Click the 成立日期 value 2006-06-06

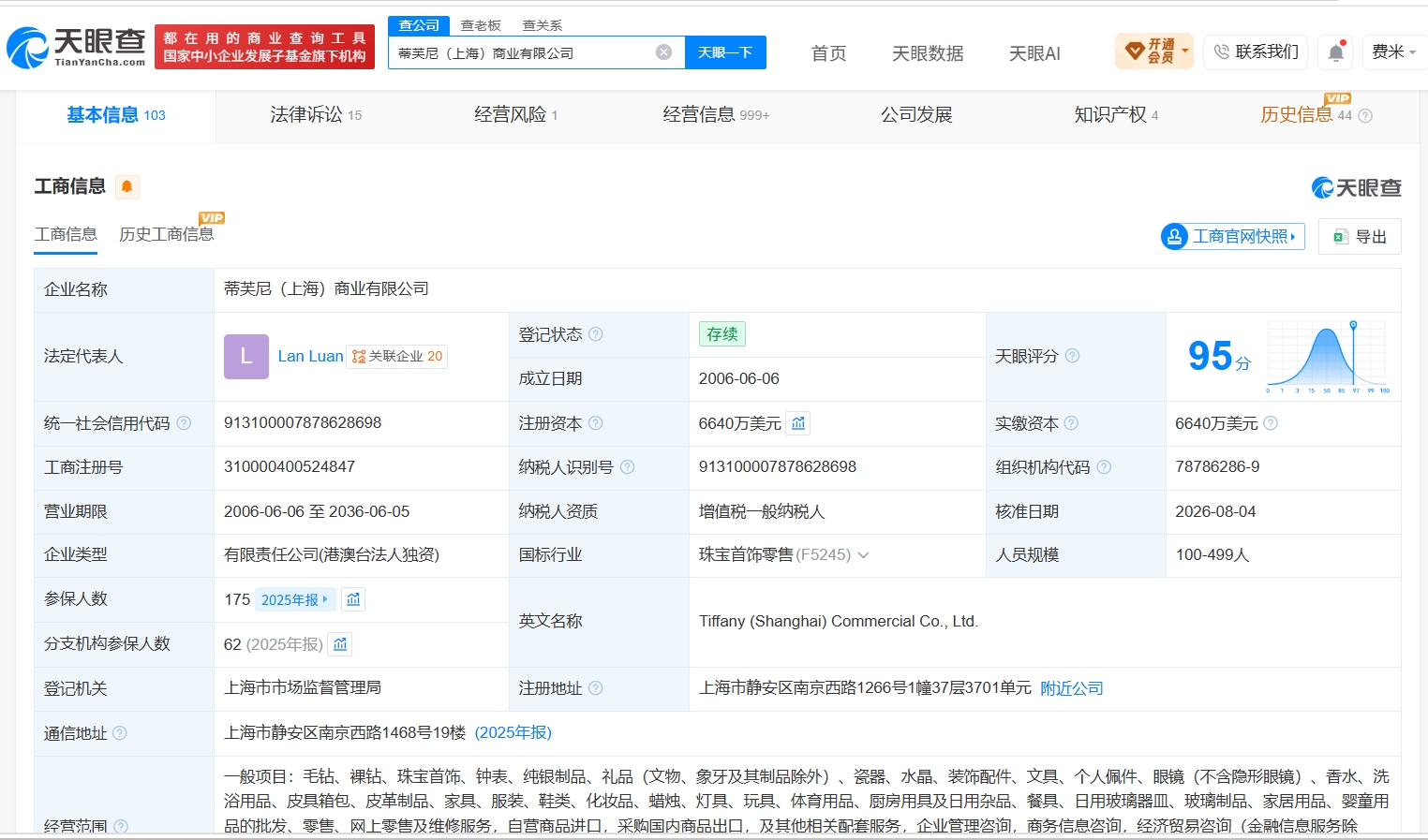[739, 378]
